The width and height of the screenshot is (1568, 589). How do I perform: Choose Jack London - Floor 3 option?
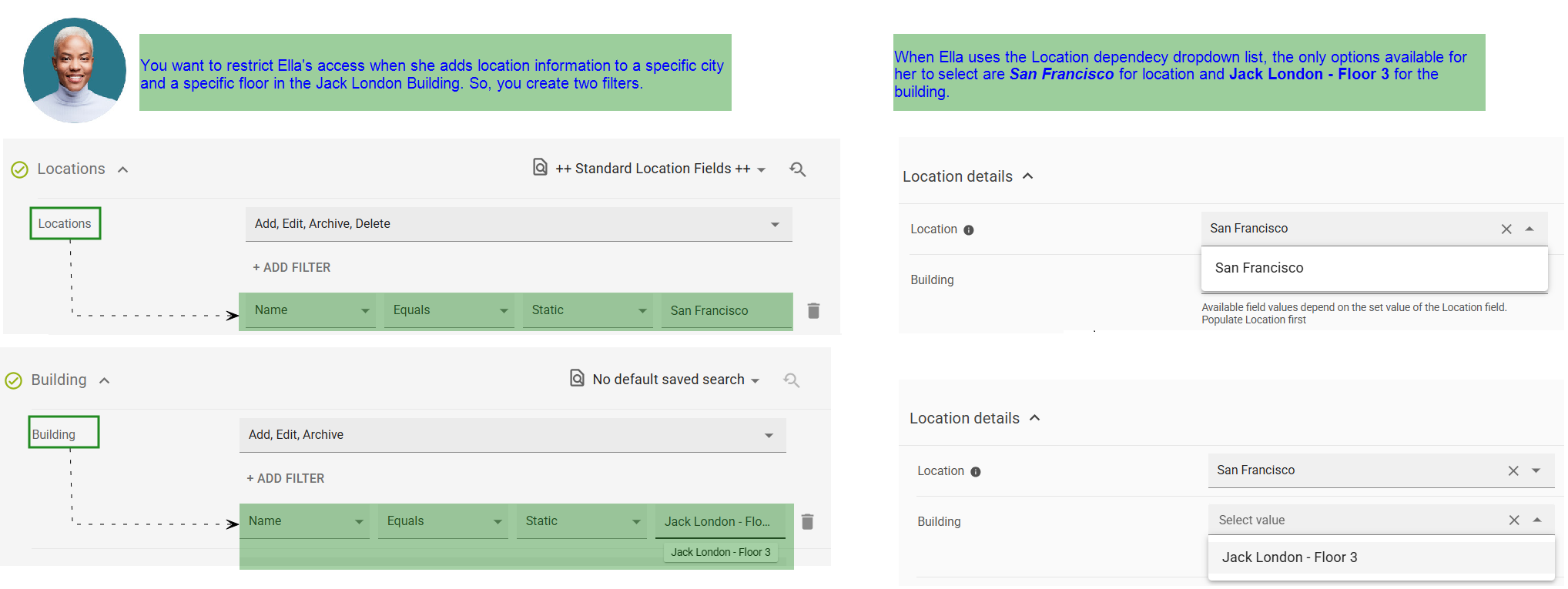pos(1289,557)
